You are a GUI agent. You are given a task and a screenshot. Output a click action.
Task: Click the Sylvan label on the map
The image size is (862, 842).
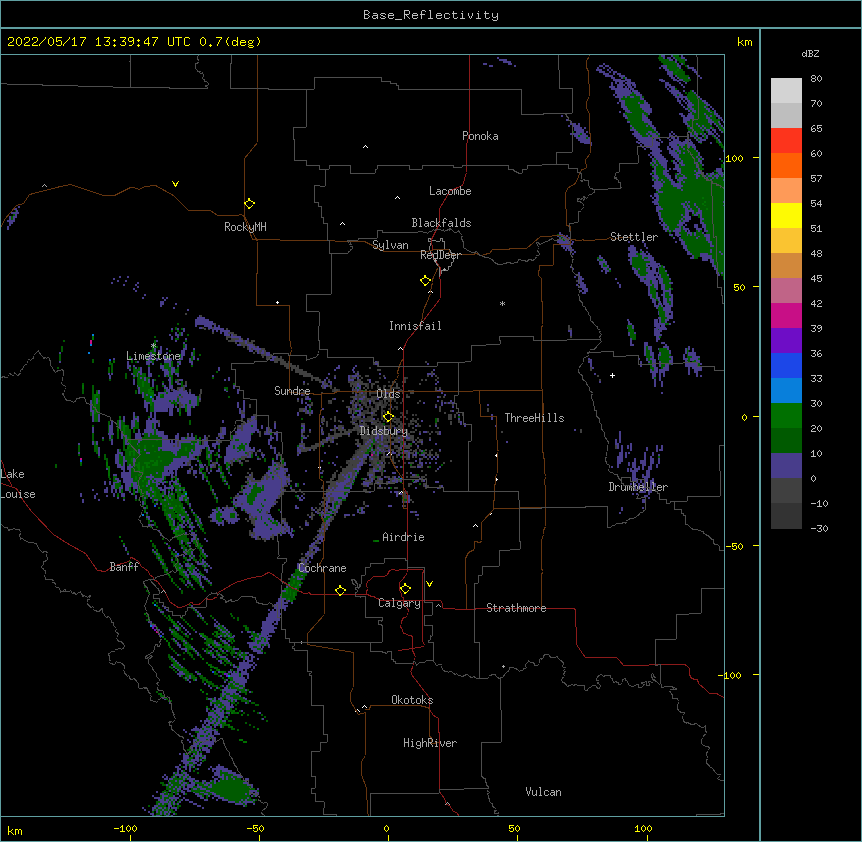[390, 245]
